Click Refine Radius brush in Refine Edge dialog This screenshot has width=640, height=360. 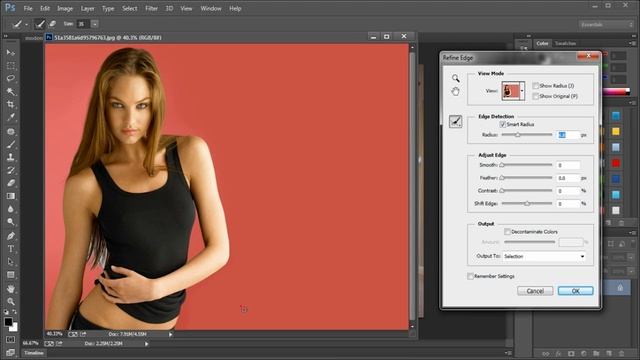click(456, 121)
